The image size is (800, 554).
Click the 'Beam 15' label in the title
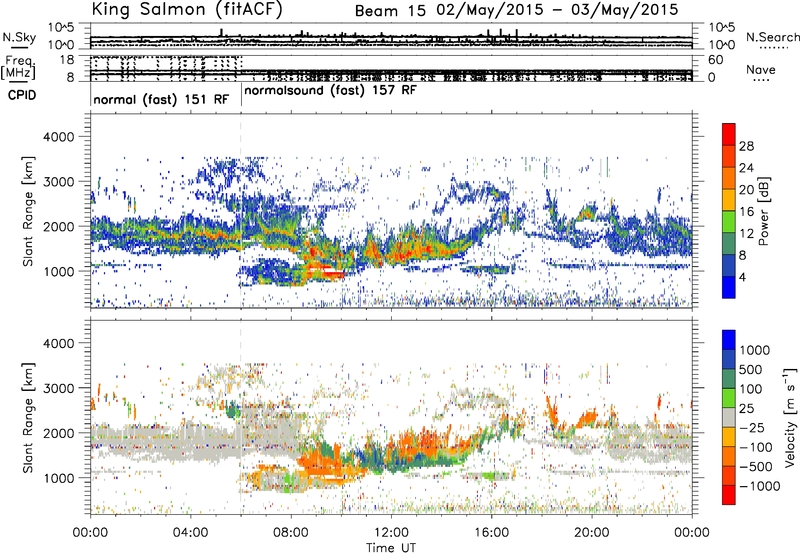(390, 11)
